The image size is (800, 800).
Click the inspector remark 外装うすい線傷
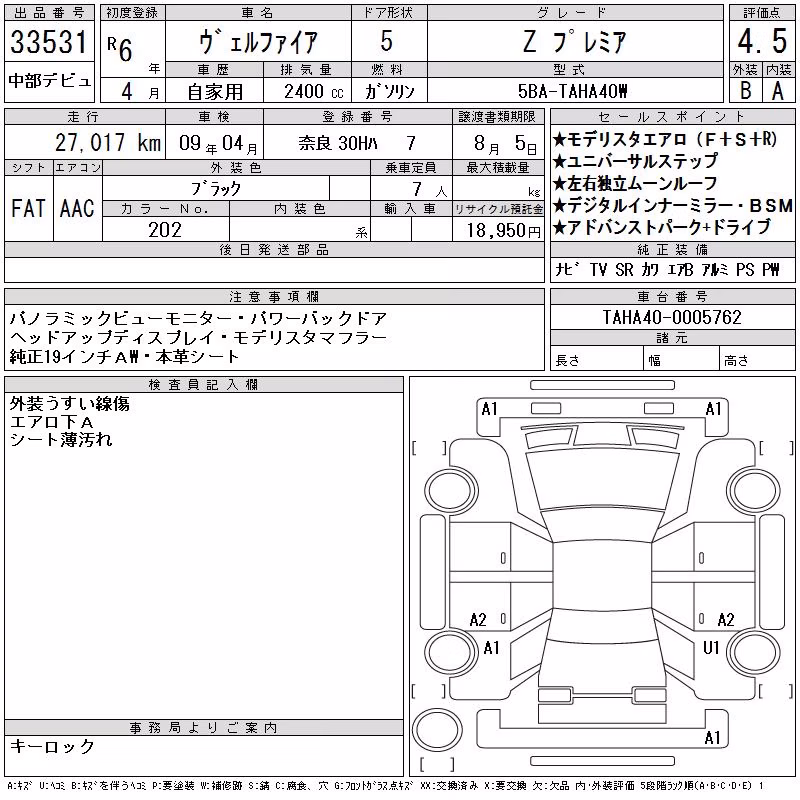tap(70, 404)
